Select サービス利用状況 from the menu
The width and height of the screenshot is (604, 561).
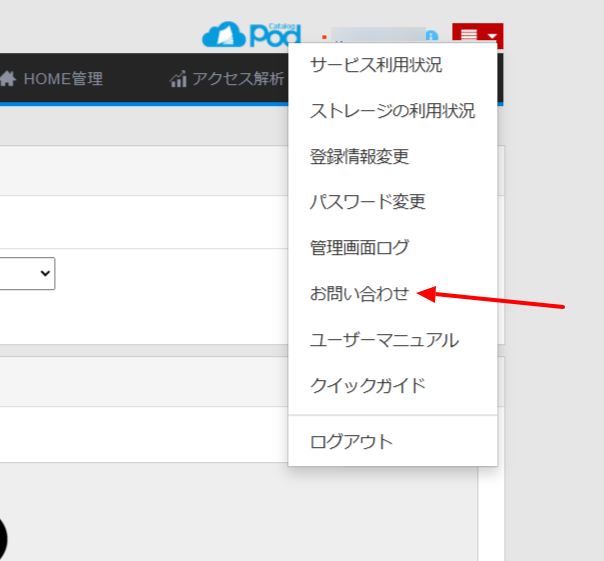click(376, 66)
